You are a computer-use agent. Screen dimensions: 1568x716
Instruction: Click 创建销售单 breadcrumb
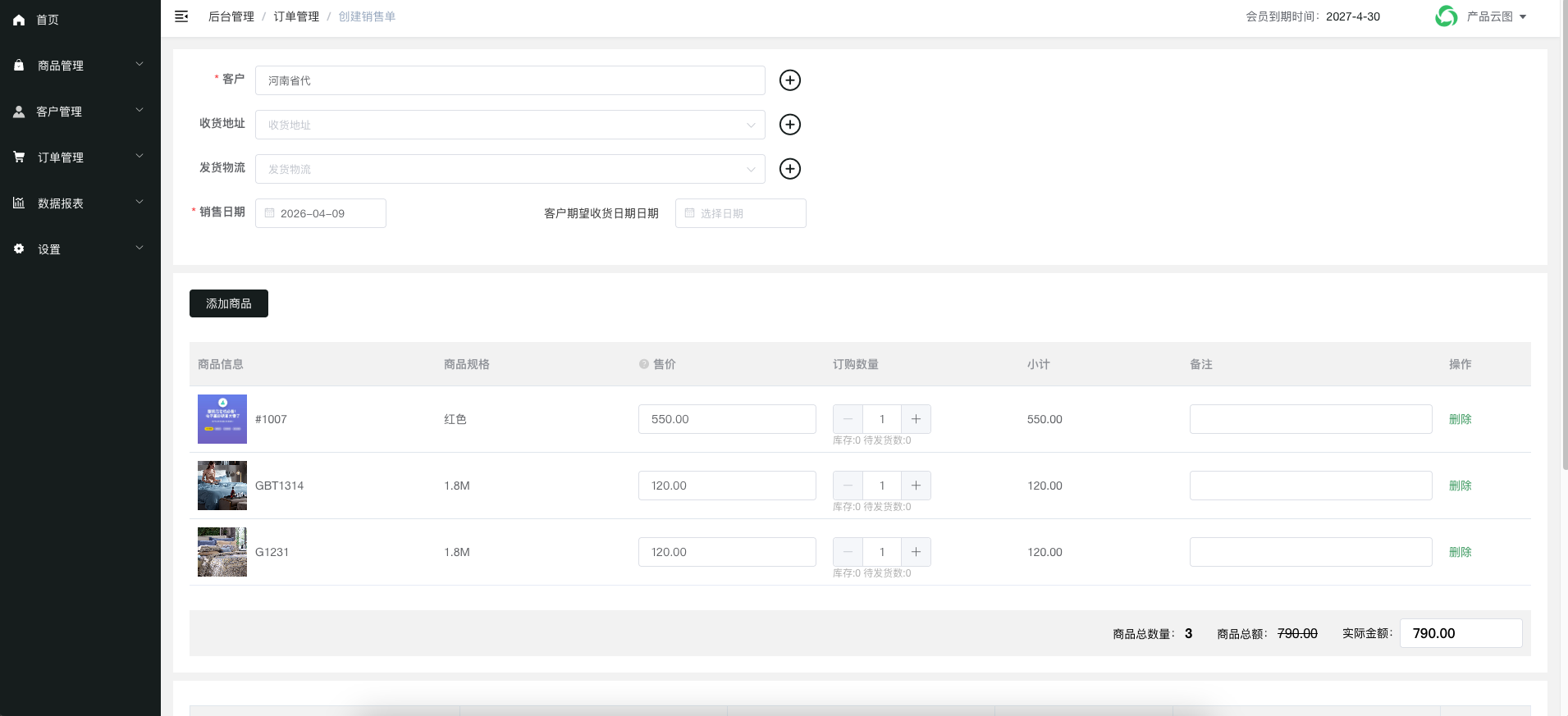pos(367,16)
